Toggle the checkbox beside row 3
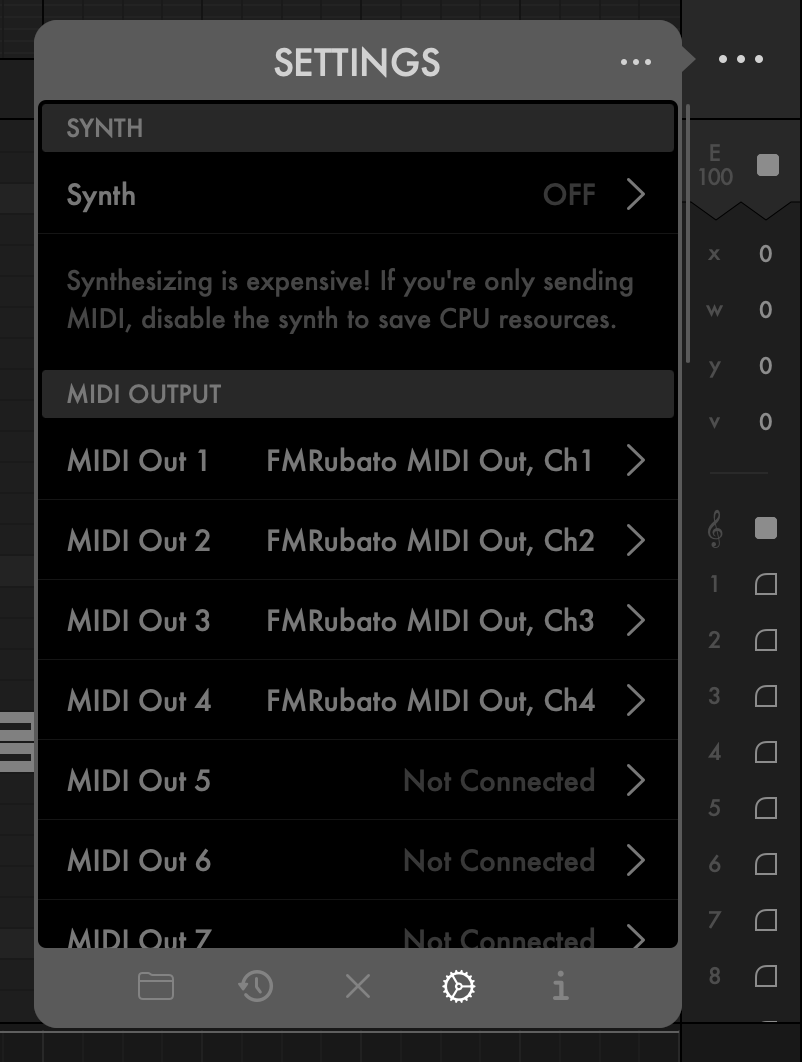Image resolution: width=802 pixels, height=1062 pixels. point(766,696)
